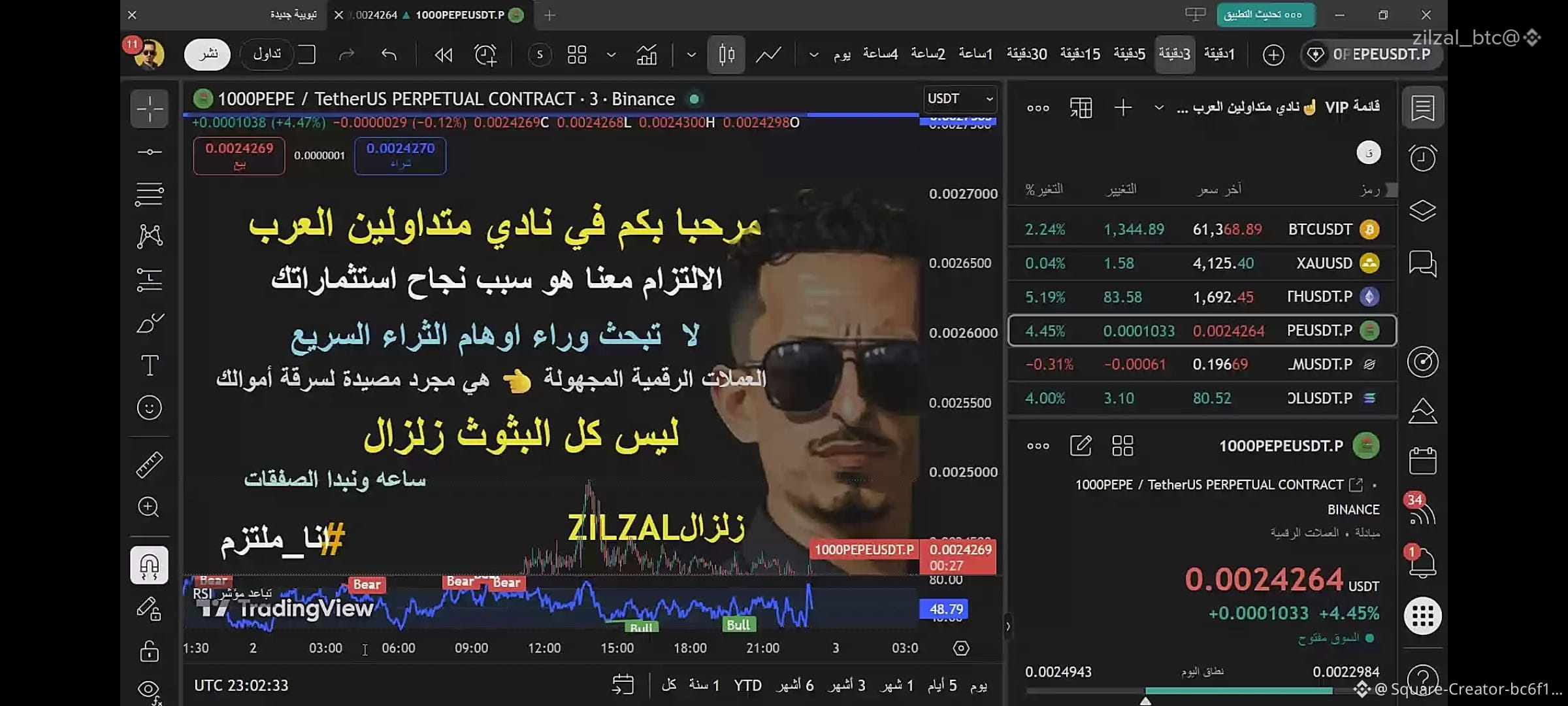Image resolution: width=1568 pixels, height=706 pixels.
Task: Redo the last chart action
Action: pos(346,55)
